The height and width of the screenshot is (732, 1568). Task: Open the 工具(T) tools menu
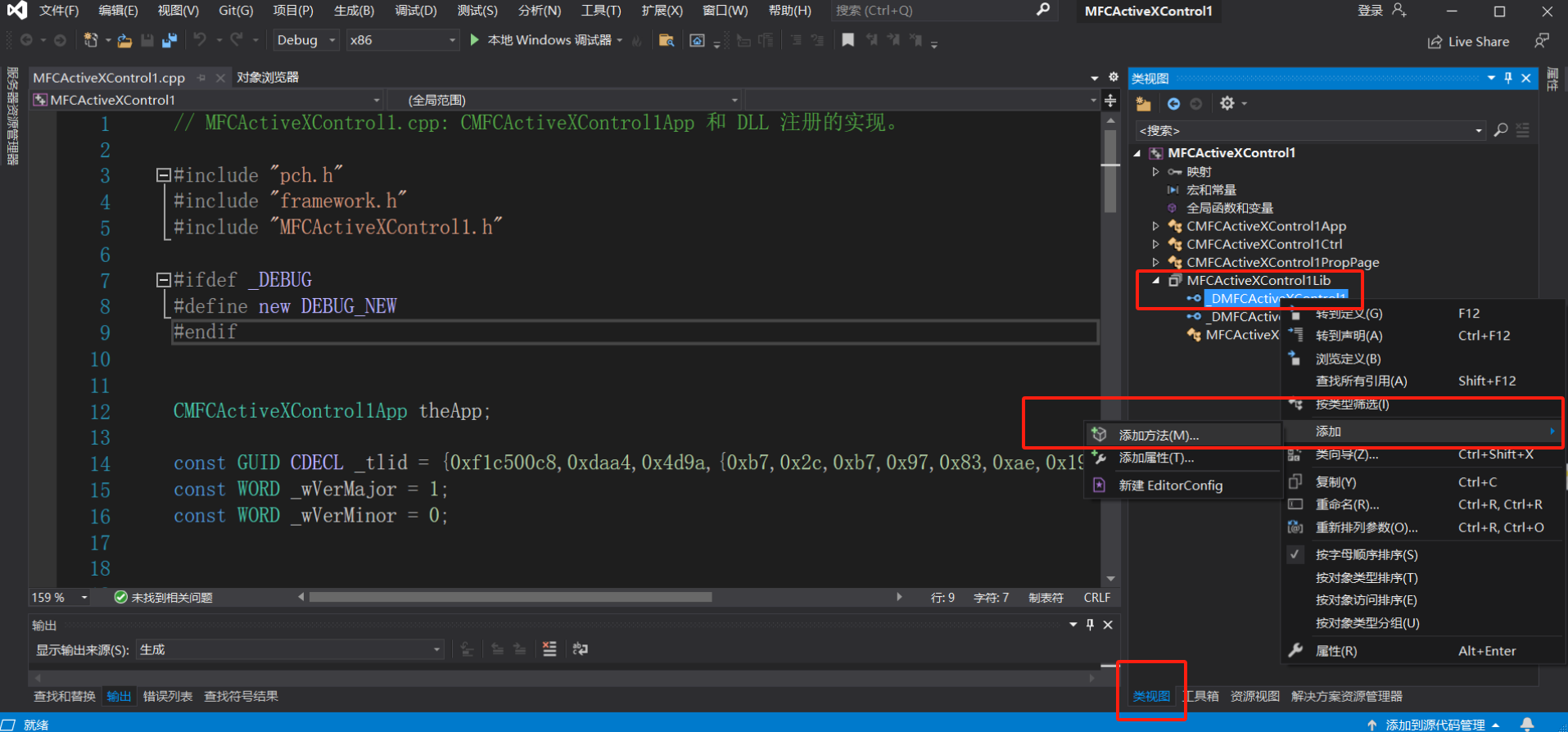click(x=601, y=11)
